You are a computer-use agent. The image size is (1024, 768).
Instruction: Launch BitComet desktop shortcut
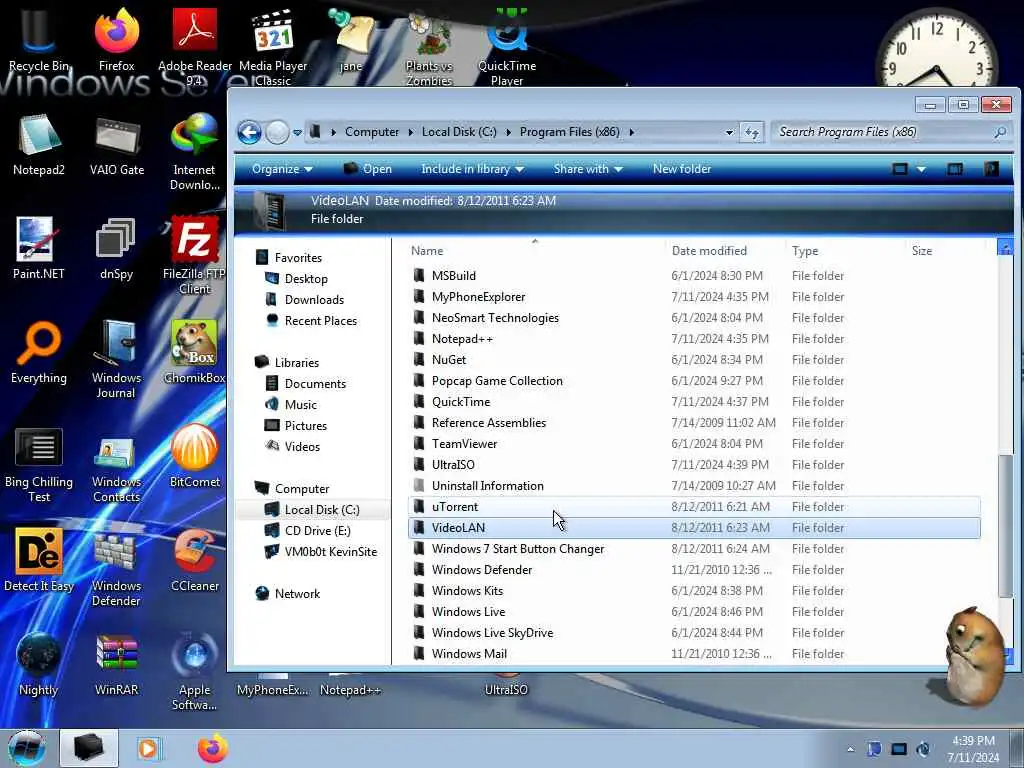pyautogui.click(x=195, y=455)
